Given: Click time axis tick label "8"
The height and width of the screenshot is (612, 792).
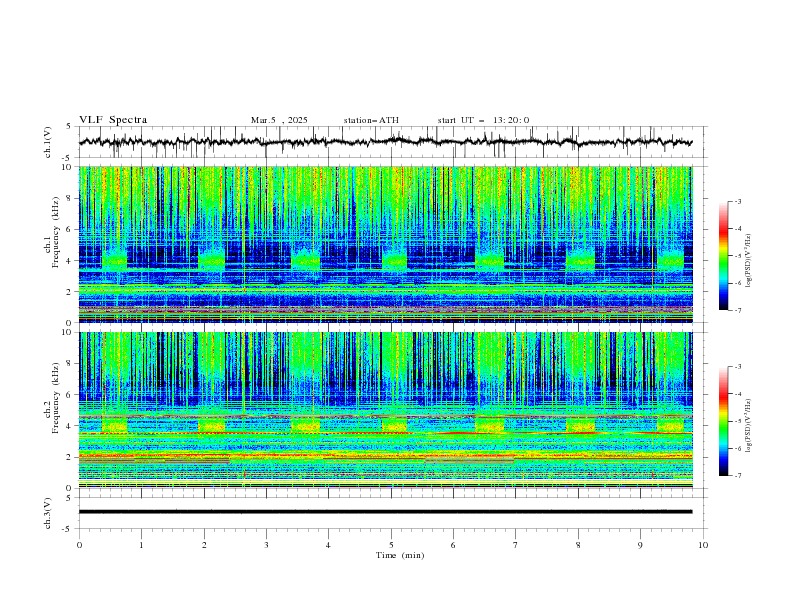Looking at the screenshot, I should 578,545.
